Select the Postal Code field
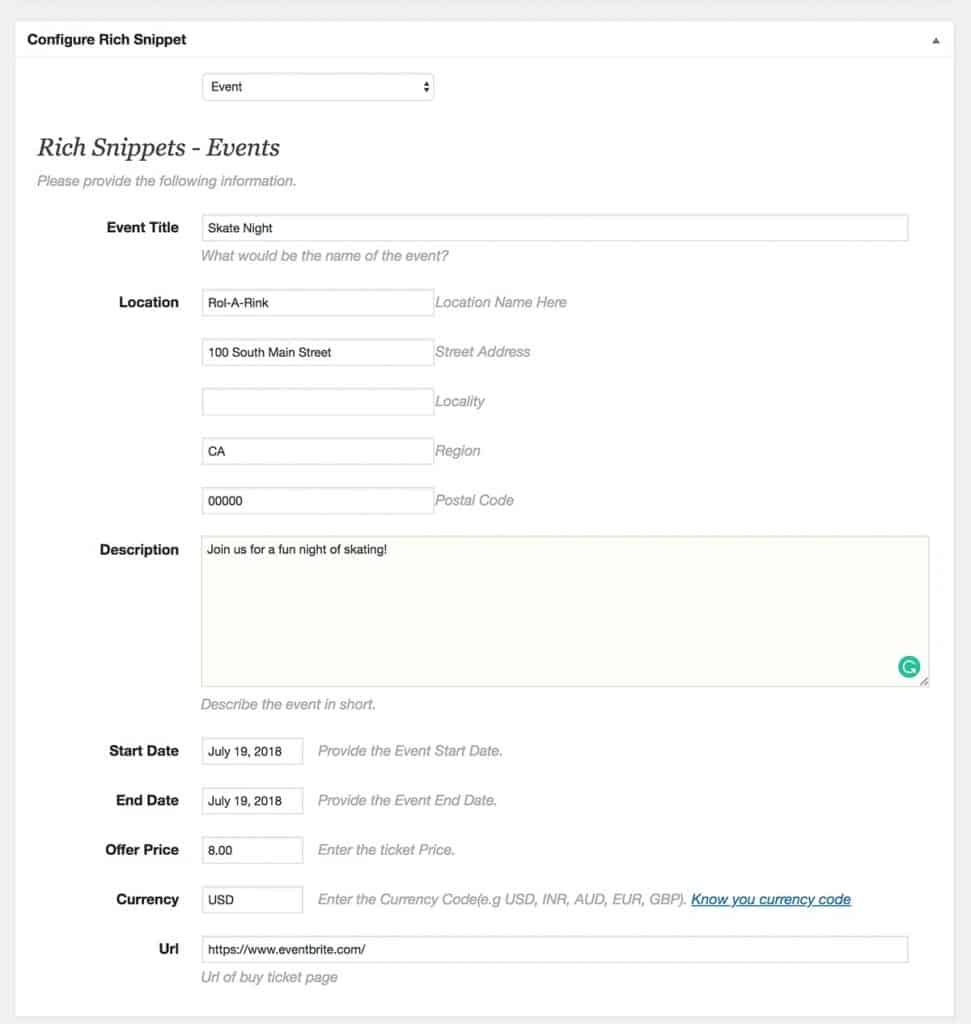 (x=317, y=501)
